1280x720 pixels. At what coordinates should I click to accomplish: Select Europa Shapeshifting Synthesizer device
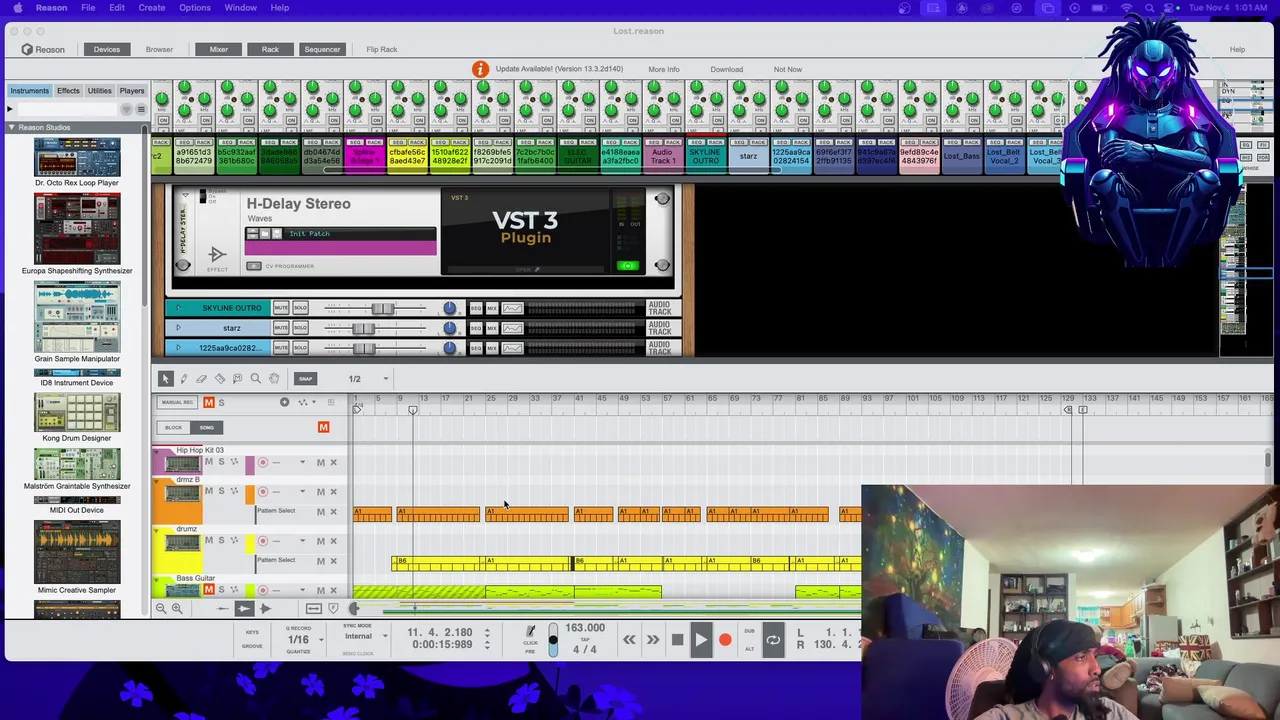pos(77,230)
